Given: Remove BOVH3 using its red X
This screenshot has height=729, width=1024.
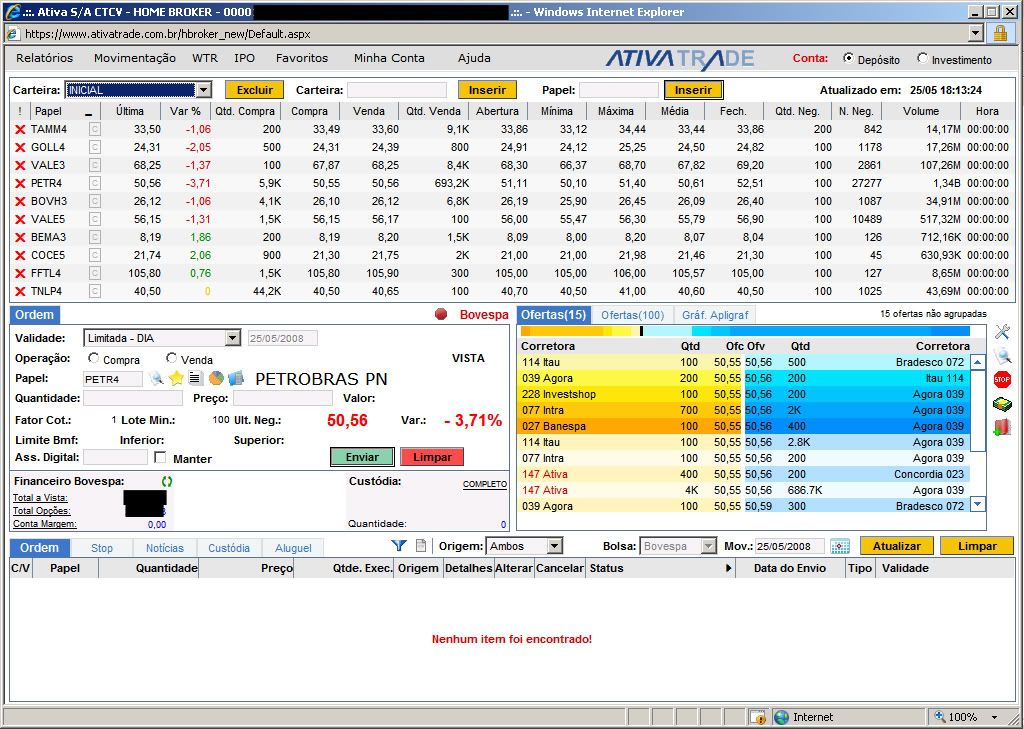Looking at the screenshot, I should click(x=20, y=201).
